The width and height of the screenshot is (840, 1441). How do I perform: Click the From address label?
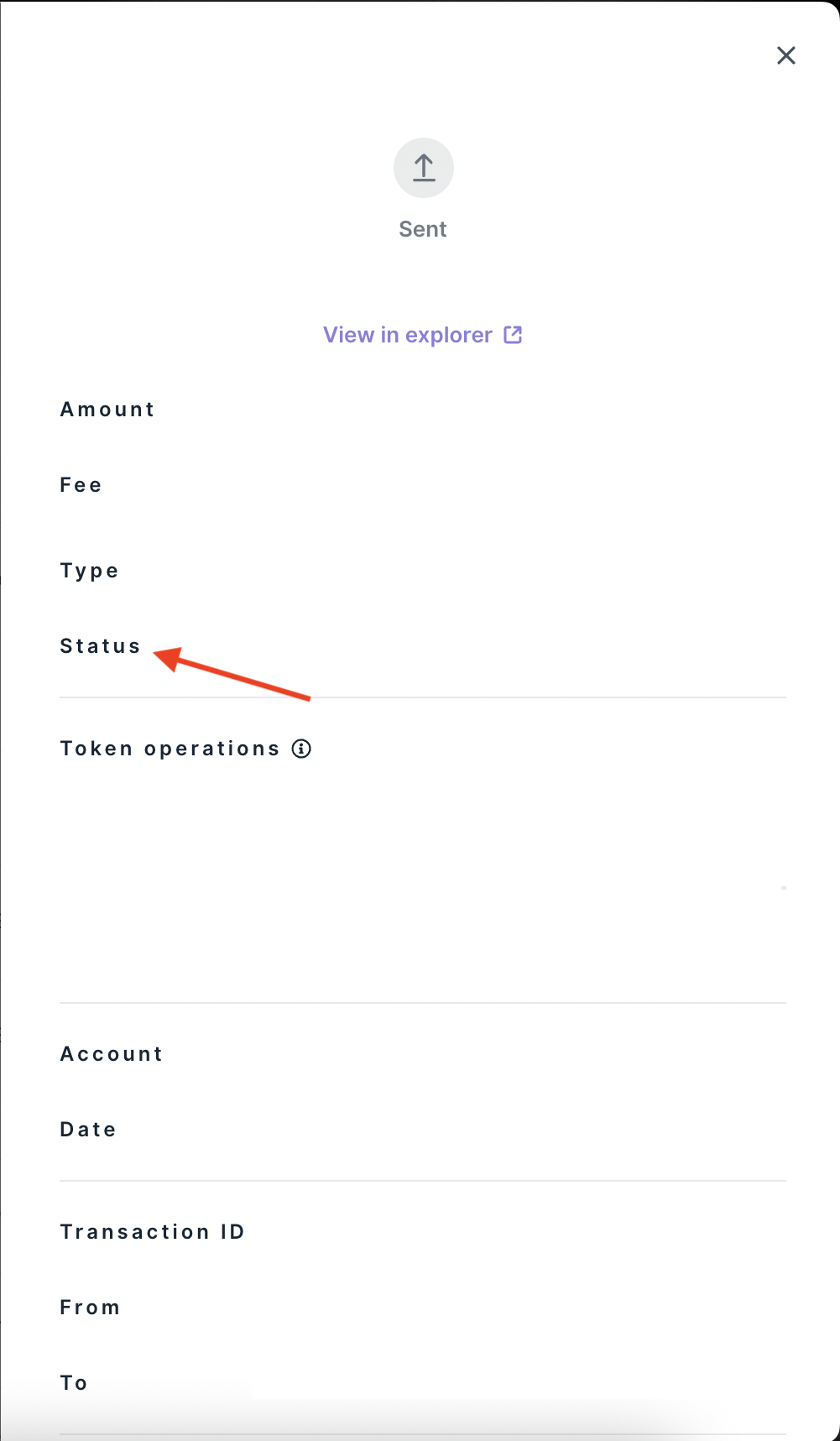90,1308
